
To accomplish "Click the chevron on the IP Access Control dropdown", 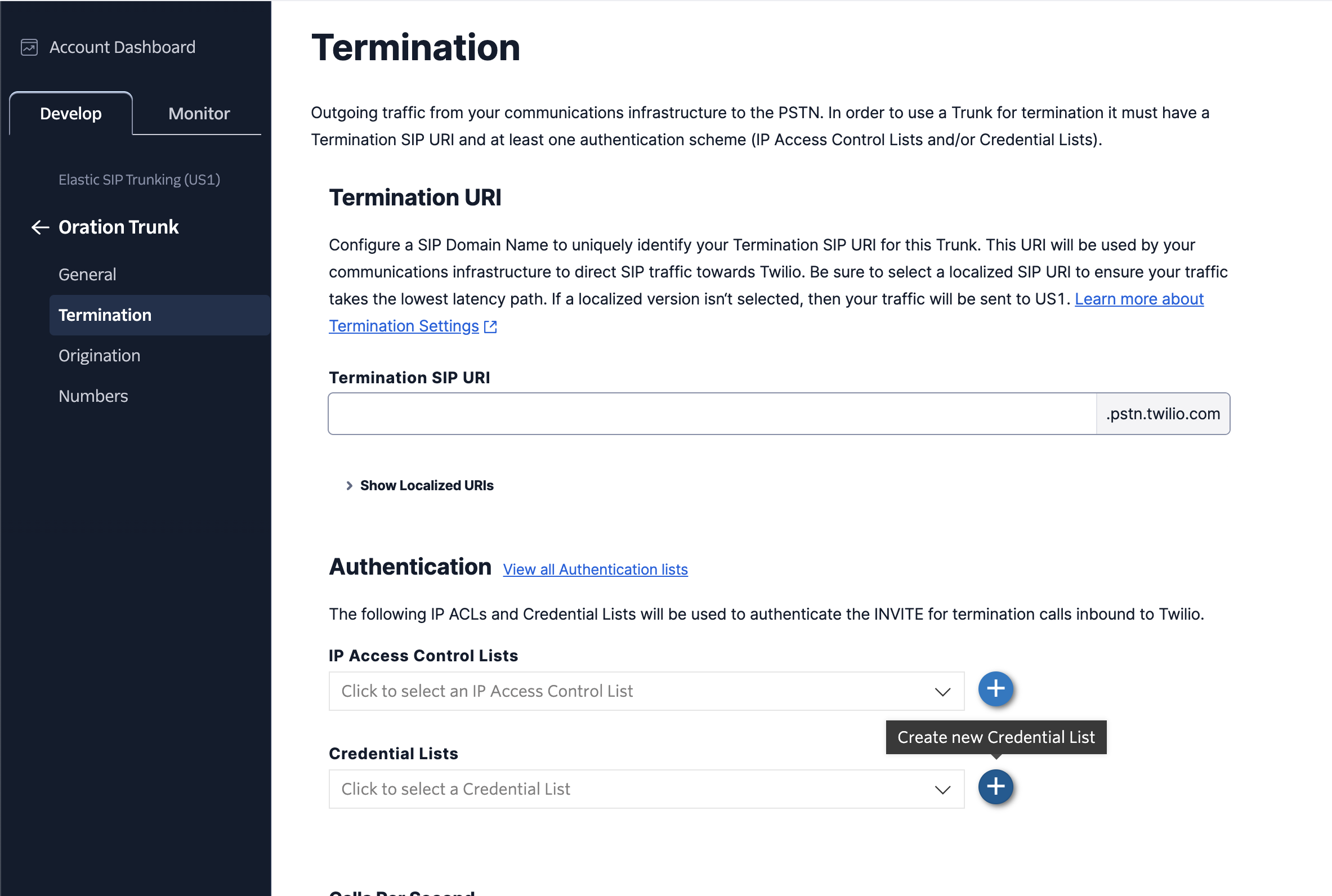I will [x=942, y=691].
